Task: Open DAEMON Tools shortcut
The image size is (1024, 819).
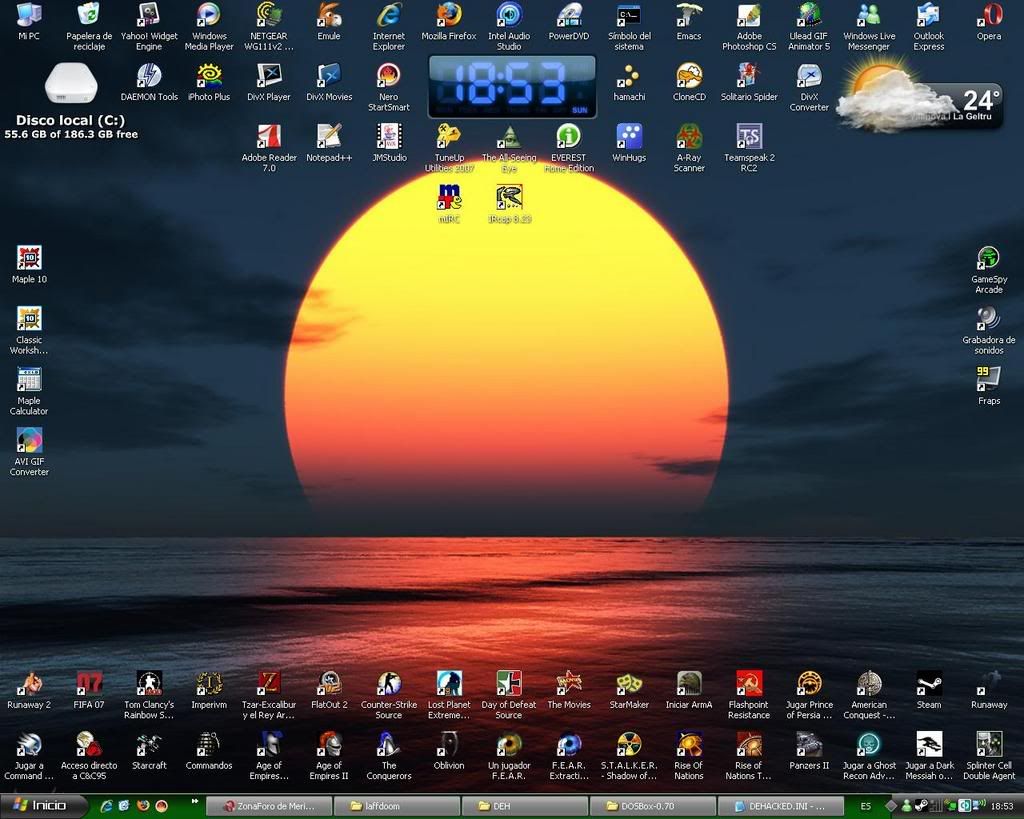Action: click(149, 77)
